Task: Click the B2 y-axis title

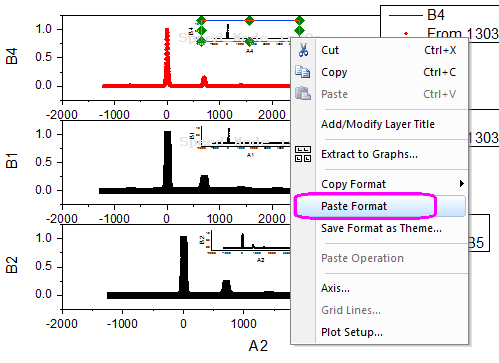Action: 11,265
